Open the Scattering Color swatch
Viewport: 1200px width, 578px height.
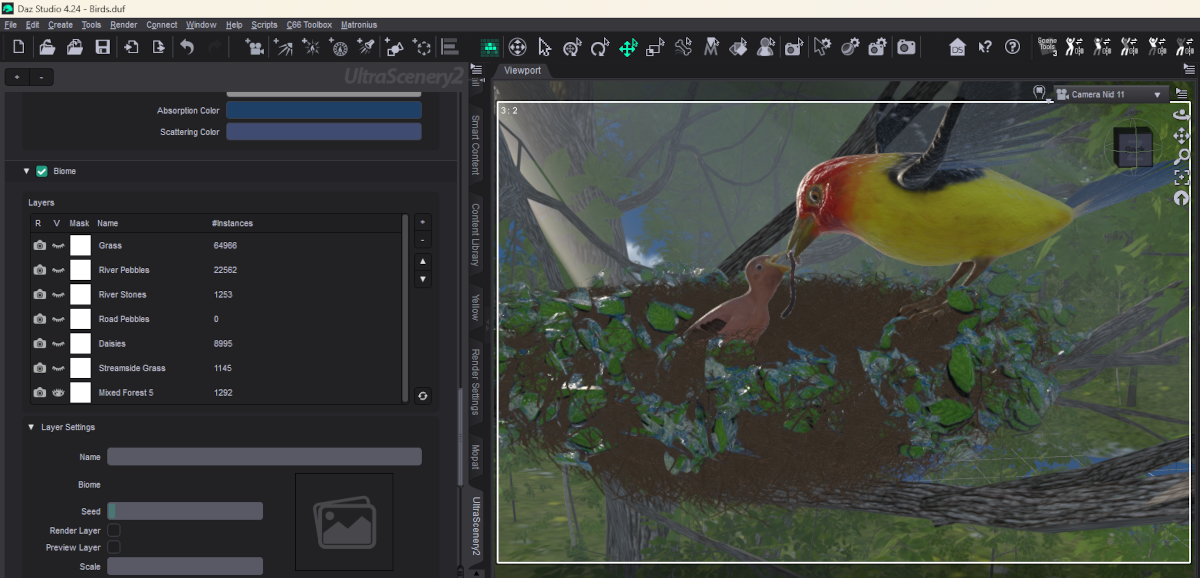pos(324,132)
